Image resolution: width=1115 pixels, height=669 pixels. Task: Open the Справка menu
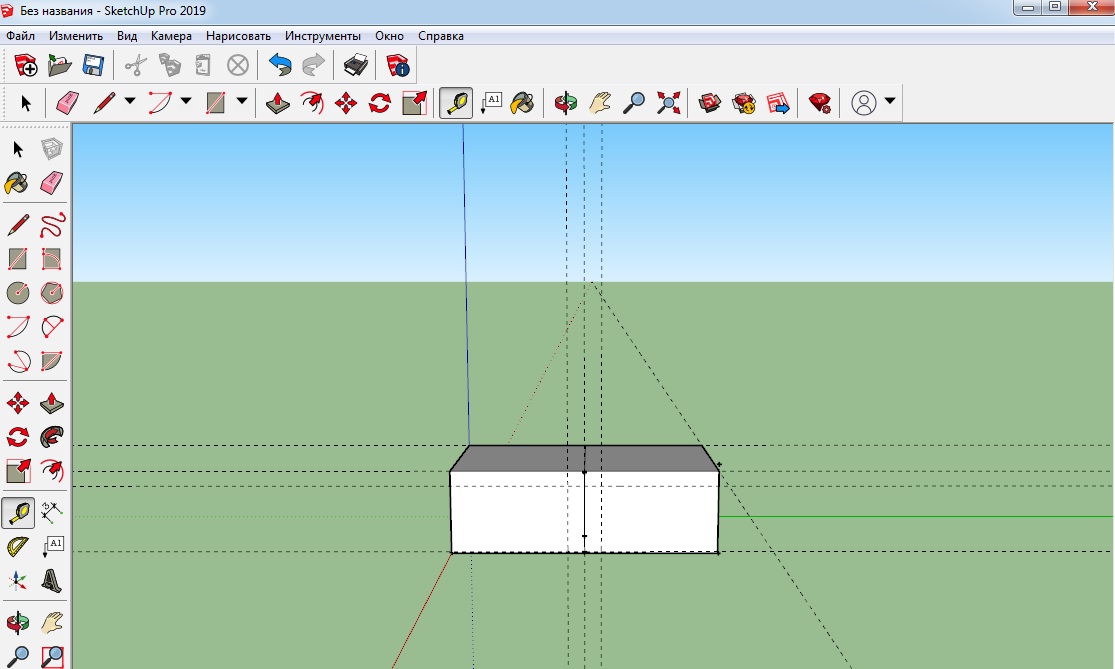tap(441, 36)
